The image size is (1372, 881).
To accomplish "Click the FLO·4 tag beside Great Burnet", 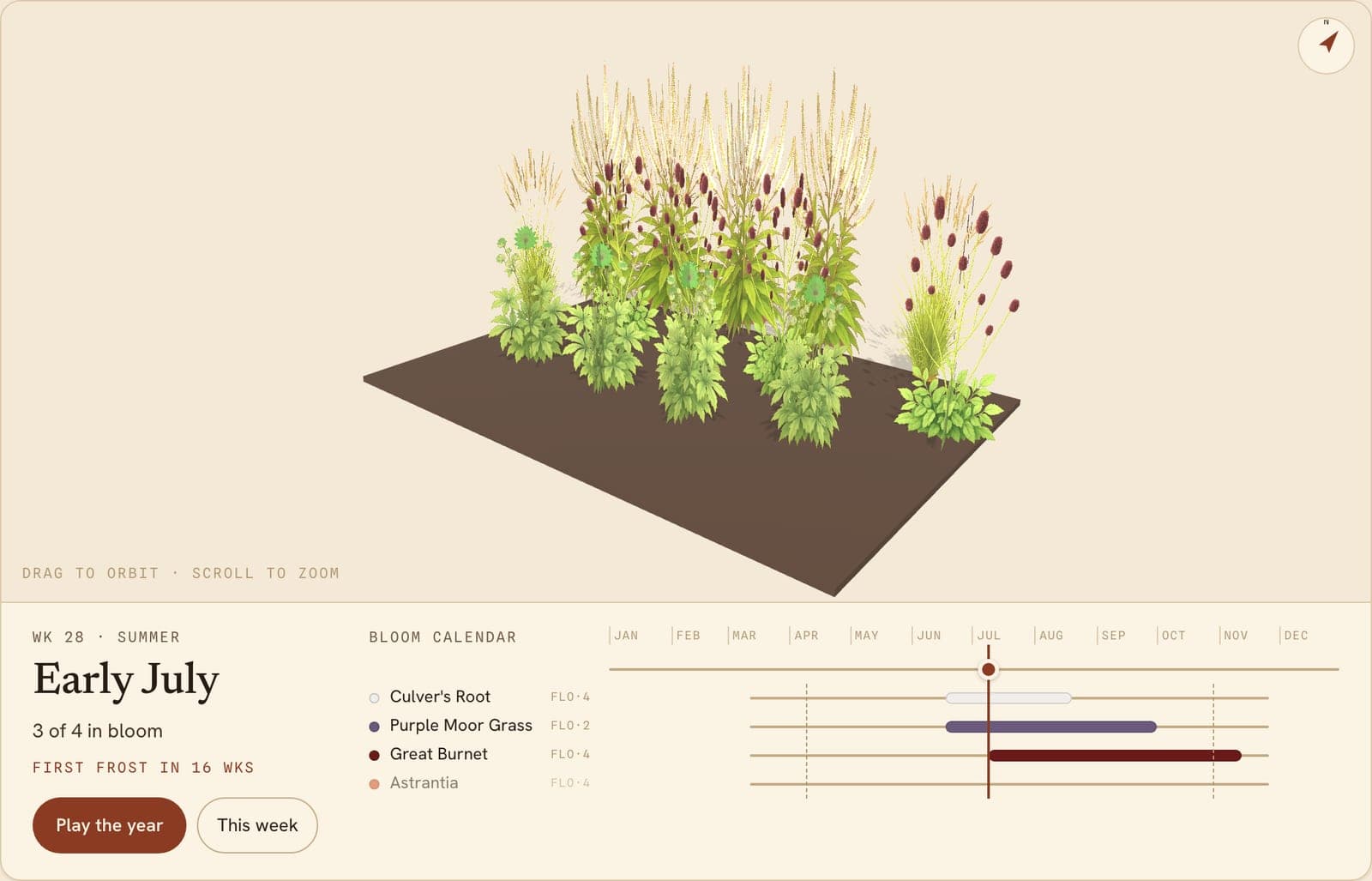I will 570,754.
